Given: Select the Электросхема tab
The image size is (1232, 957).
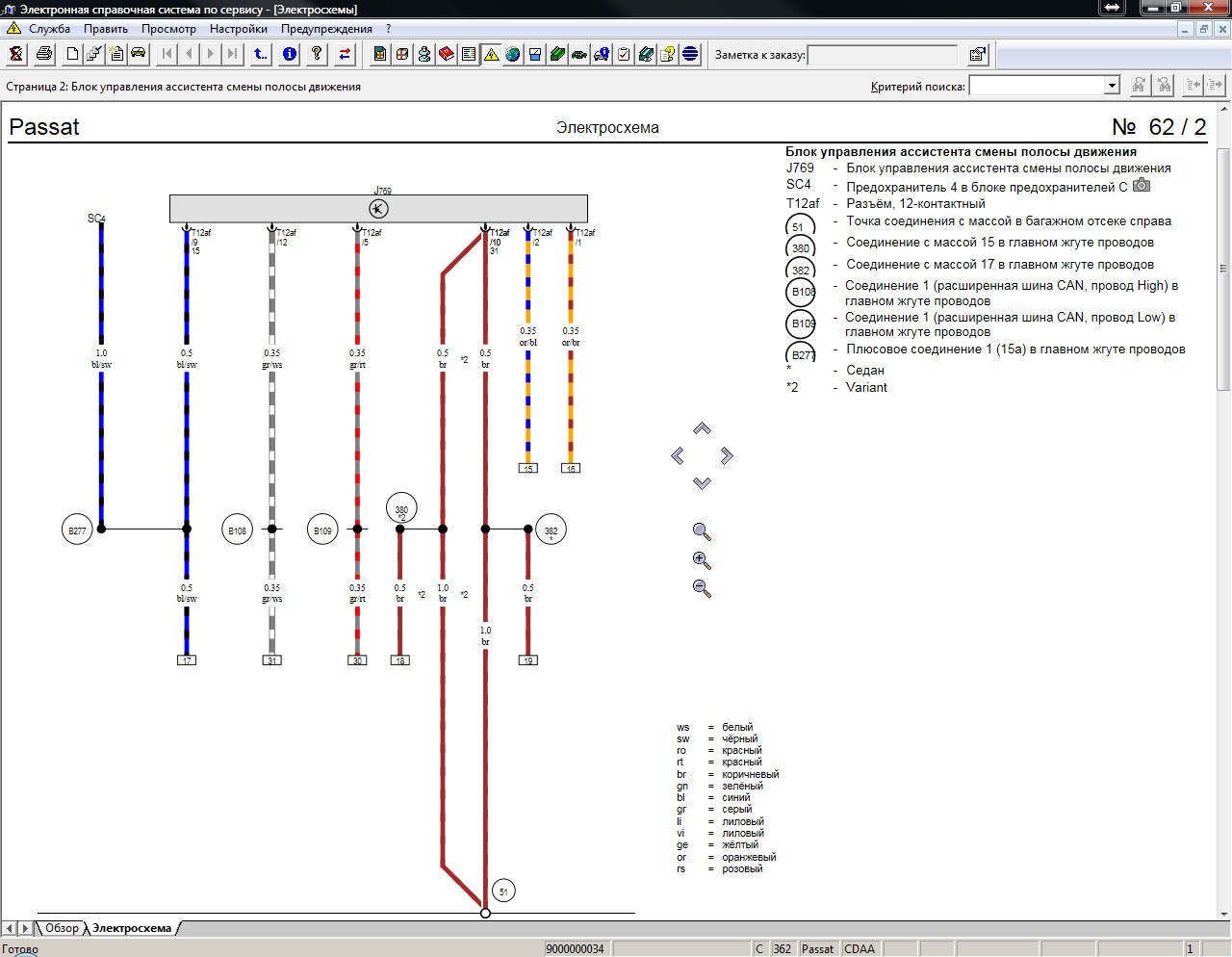Looking at the screenshot, I should coord(132,928).
